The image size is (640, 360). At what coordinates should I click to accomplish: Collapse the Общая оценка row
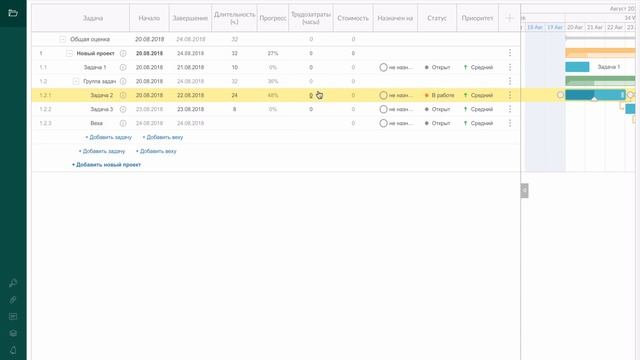tap(62, 40)
